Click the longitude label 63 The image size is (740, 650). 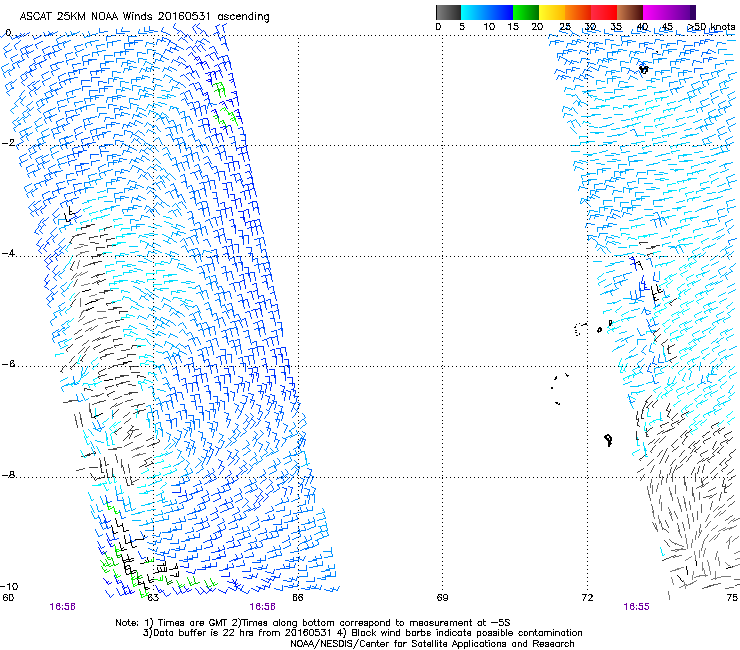(152, 598)
